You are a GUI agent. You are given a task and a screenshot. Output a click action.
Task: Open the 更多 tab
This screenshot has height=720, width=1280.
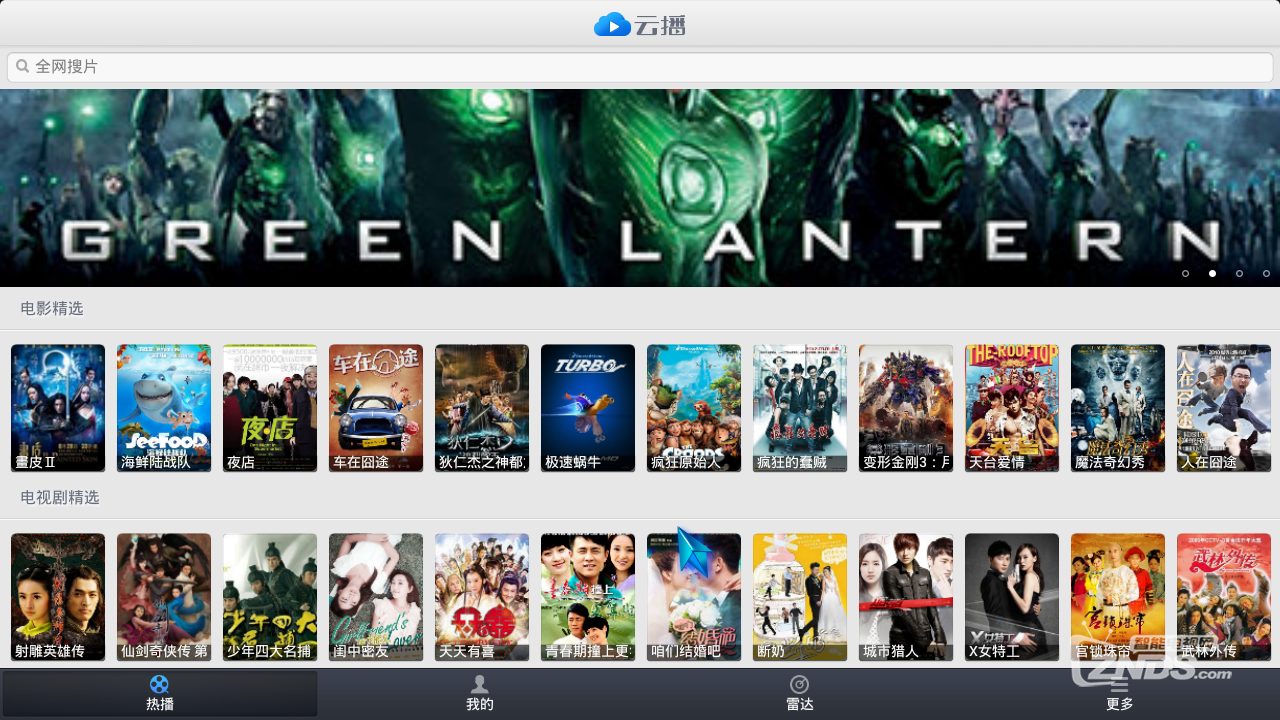[1120, 693]
